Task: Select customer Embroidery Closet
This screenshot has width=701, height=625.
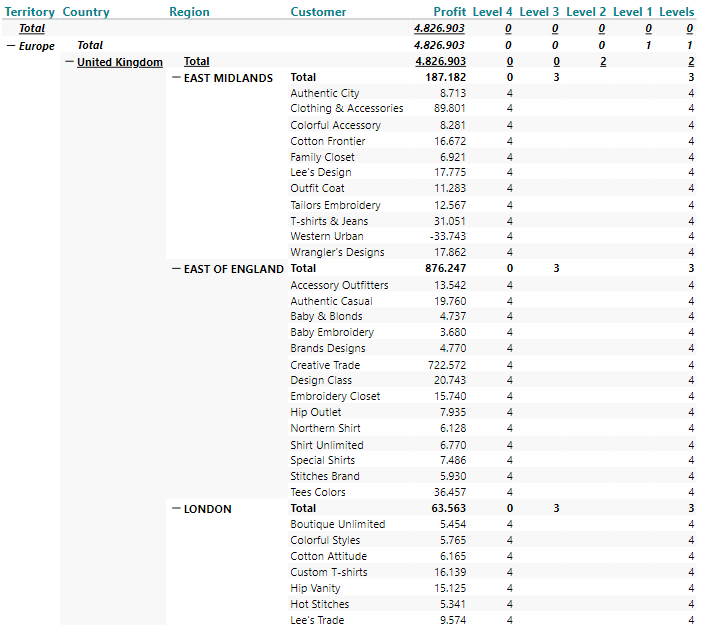Action: point(335,396)
